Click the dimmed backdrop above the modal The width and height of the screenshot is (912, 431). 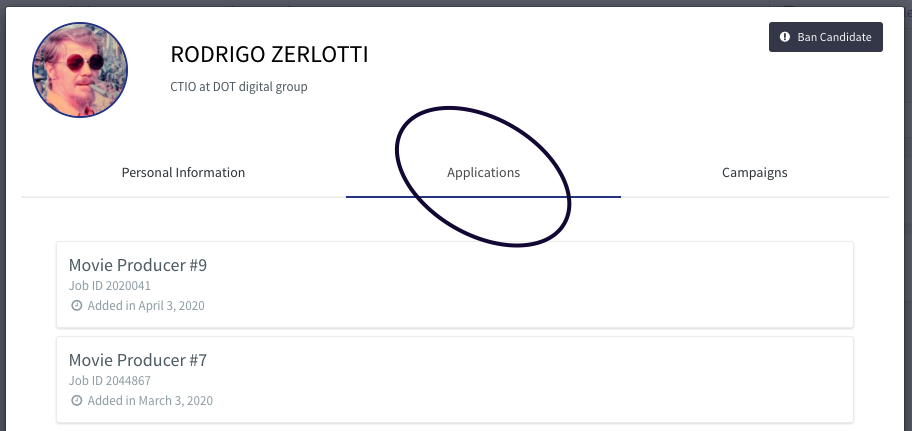407,3
